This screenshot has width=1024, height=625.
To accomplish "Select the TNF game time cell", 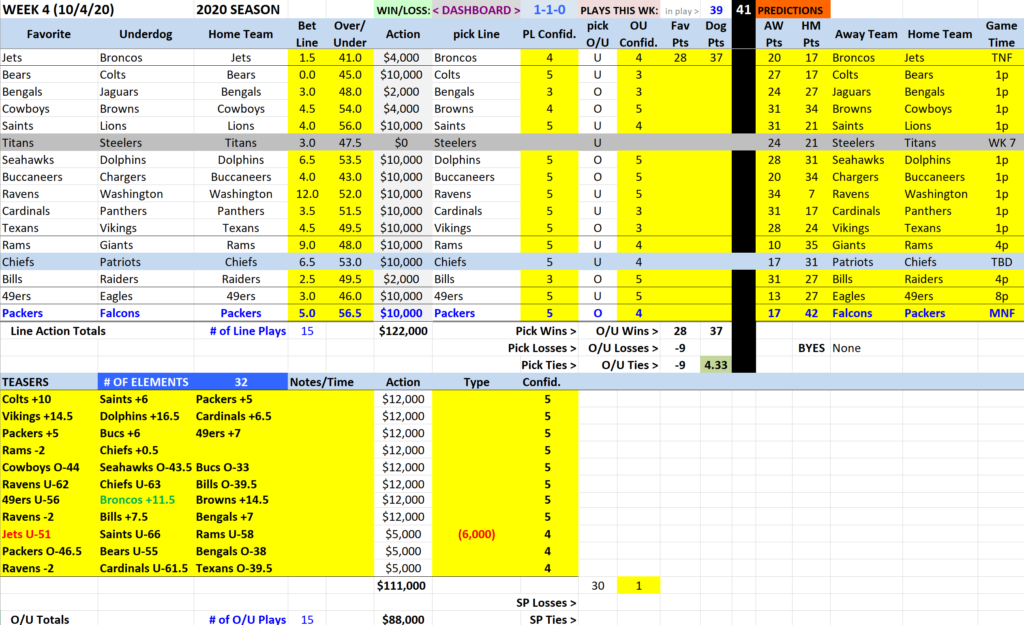I will pos(1001,57).
